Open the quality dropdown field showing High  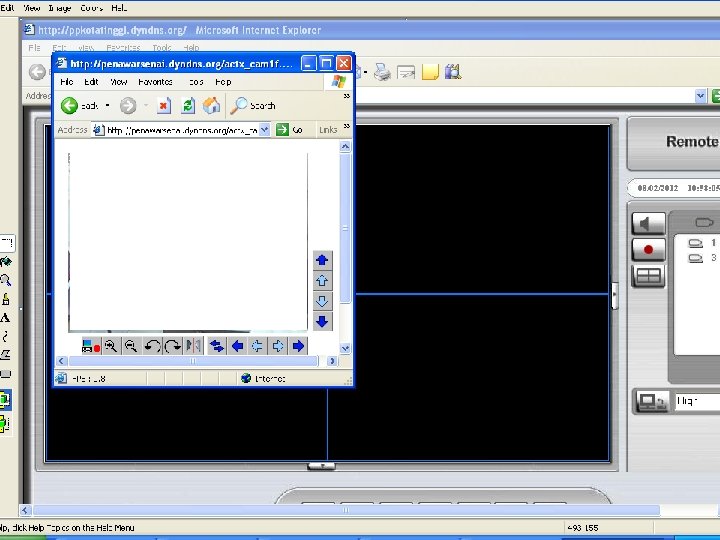click(697, 401)
